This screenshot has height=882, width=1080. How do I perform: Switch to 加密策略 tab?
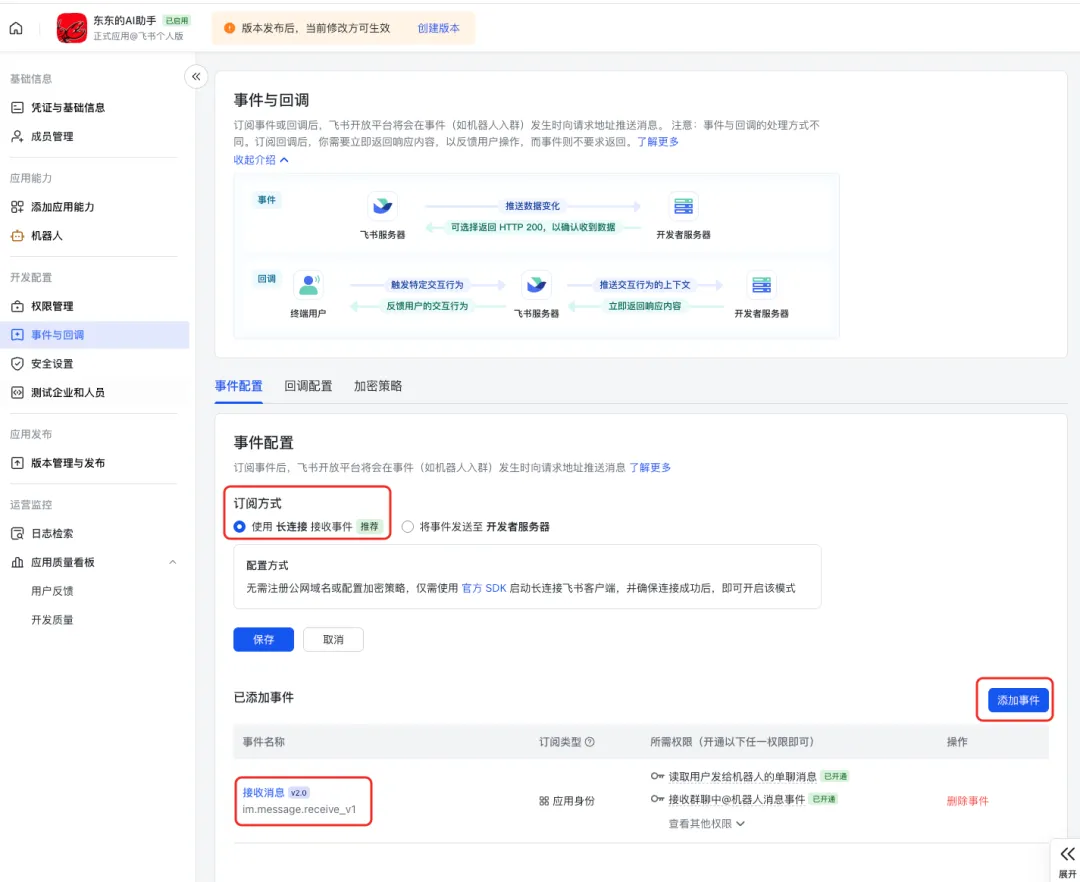(x=377, y=386)
